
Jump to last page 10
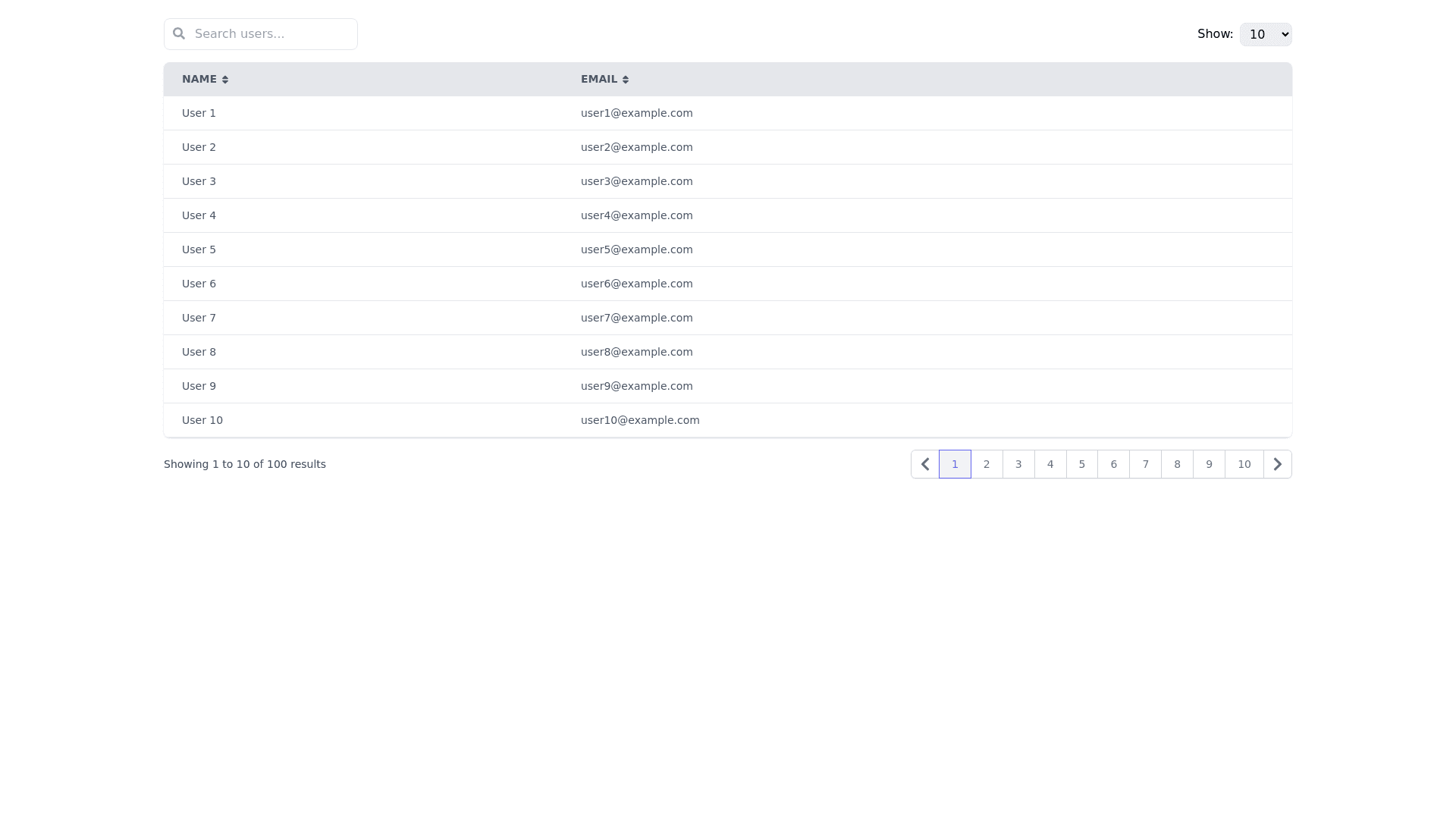coord(1244,464)
